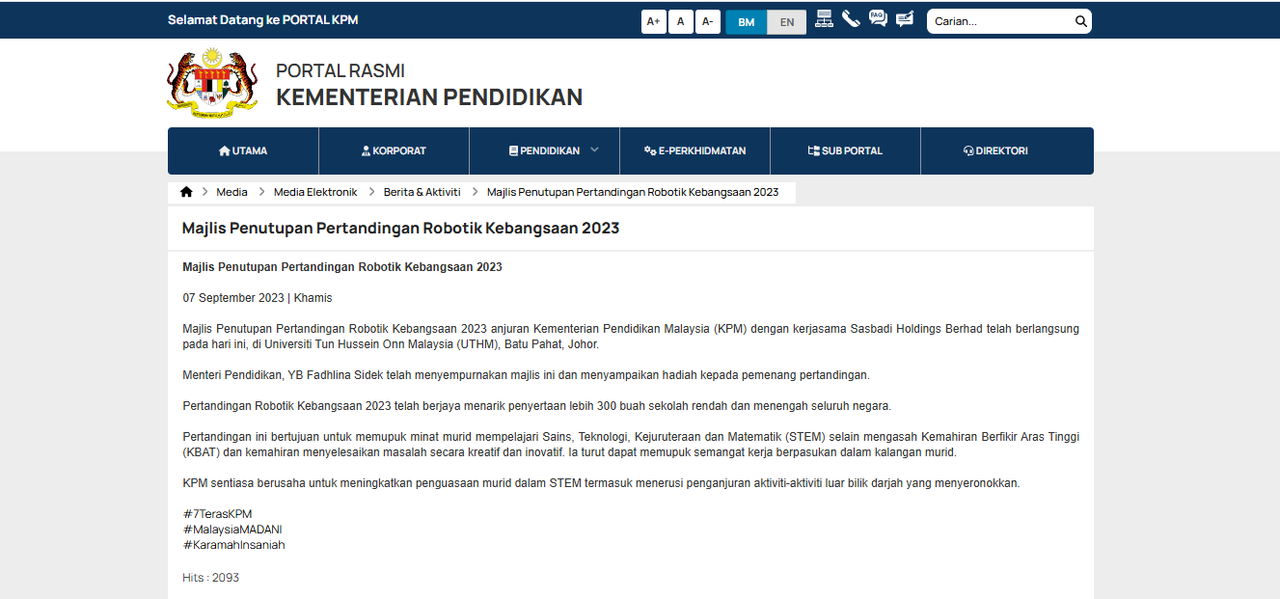Viewport: 1280px width, 599px height.
Task: Switch language to BM
Action: point(746,22)
